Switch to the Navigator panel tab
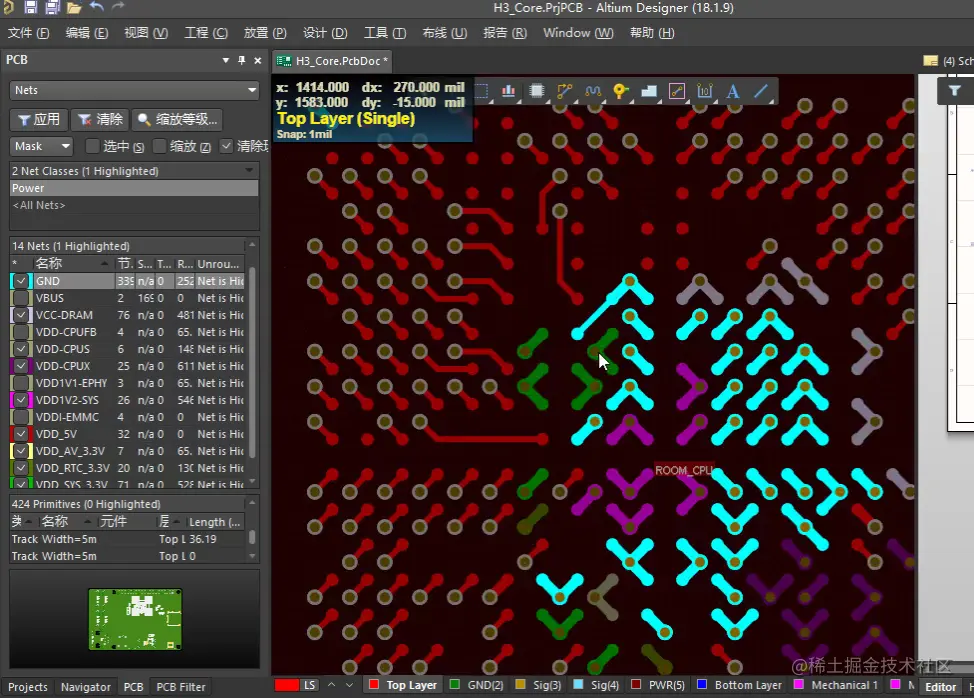The width and height of the screenshot is (974, 698). tap(86, 687)
